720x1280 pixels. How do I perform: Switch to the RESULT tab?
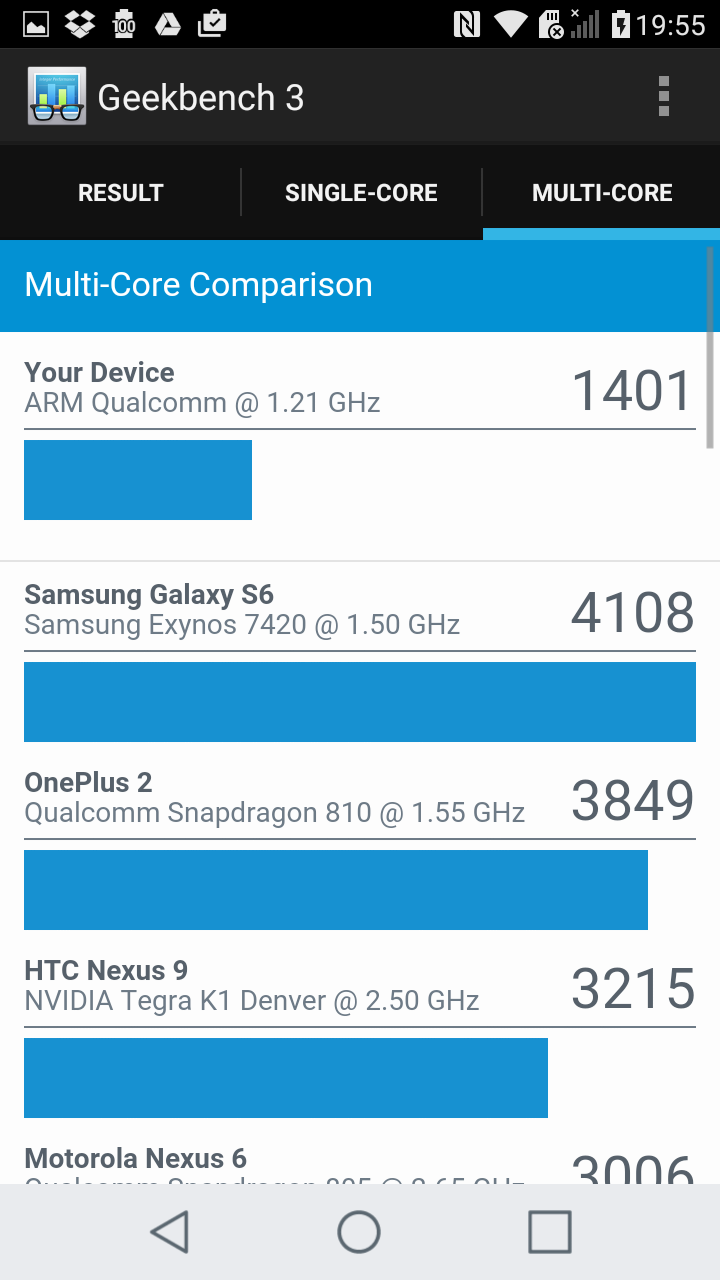click(x=120, y=193)
